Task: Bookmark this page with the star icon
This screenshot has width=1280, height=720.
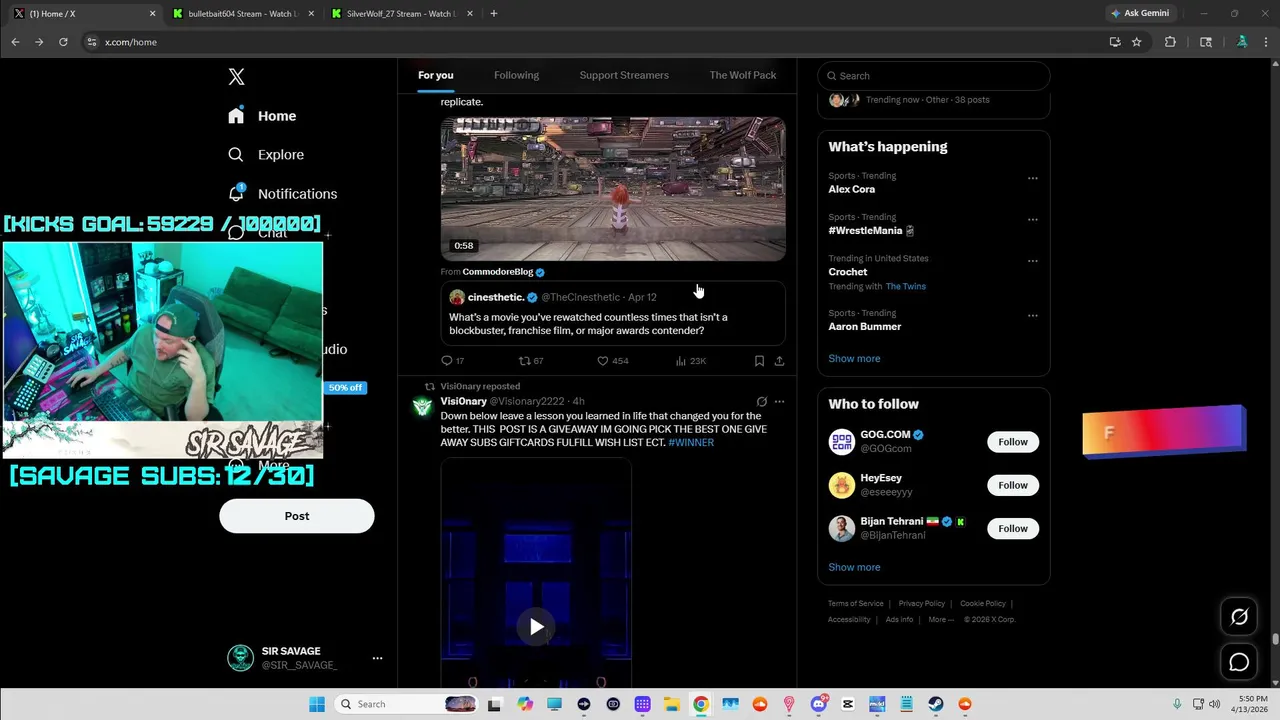Action: (x=1137, y=42)
